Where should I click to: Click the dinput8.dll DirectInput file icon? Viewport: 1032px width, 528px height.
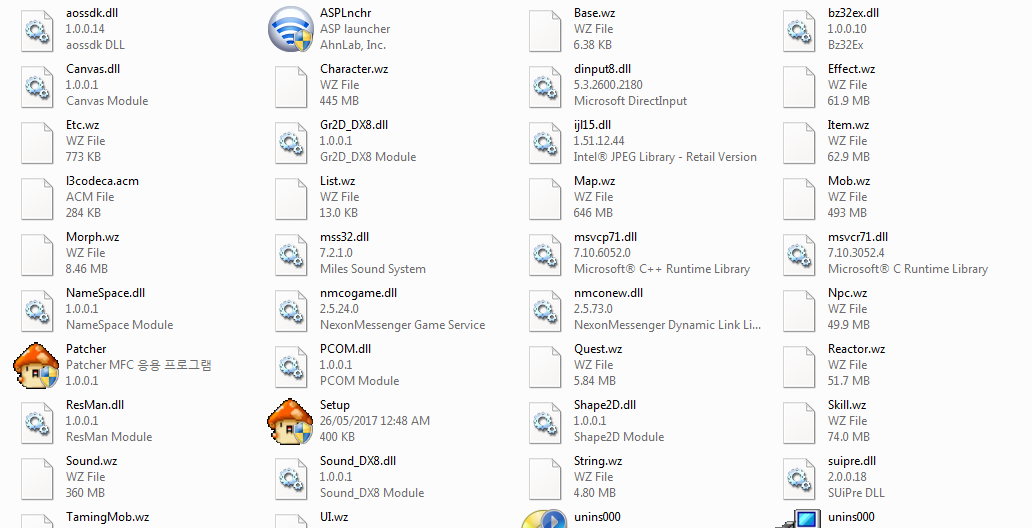tap(545, 85)
